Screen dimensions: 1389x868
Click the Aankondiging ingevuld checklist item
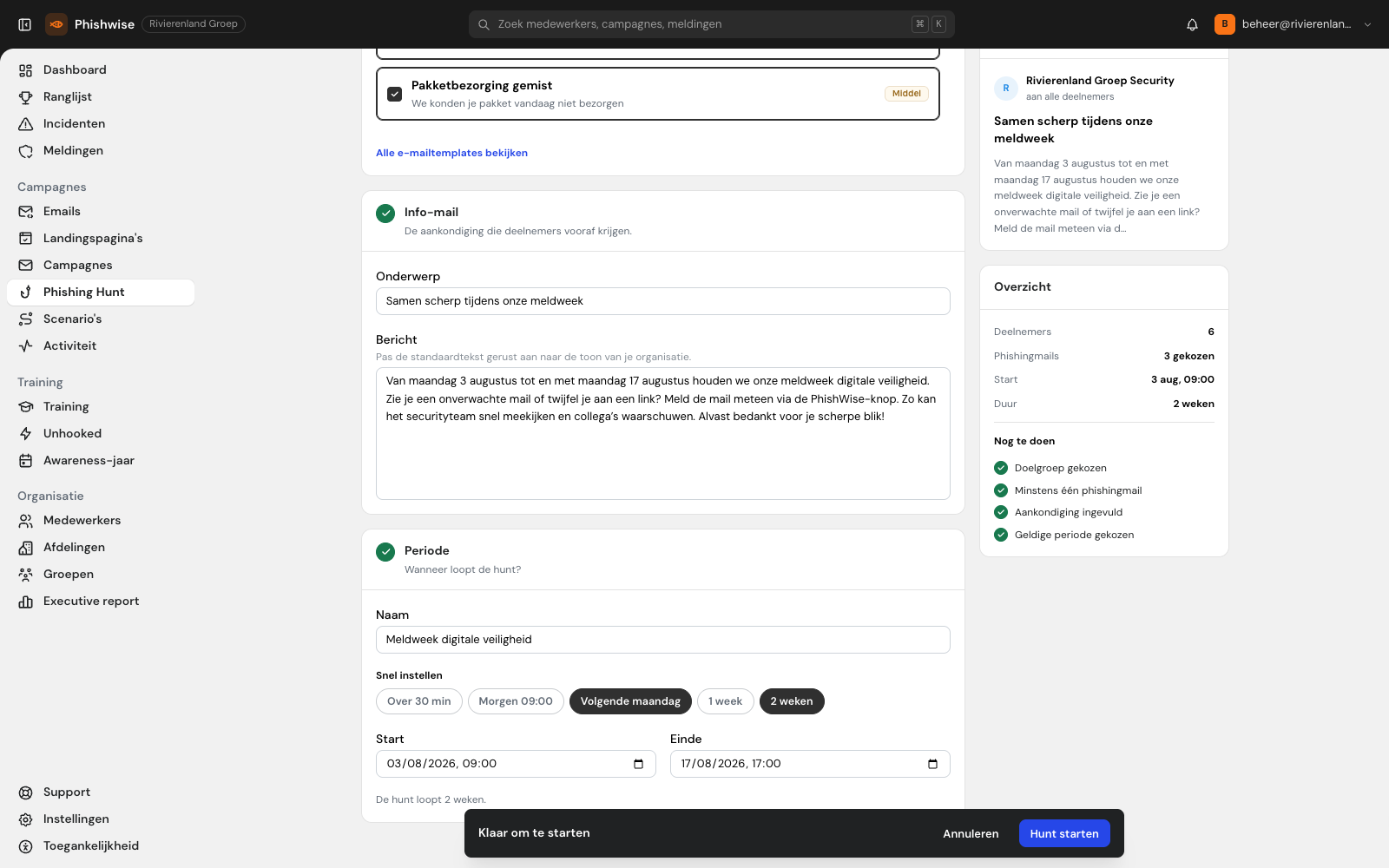coord(1058,512)
